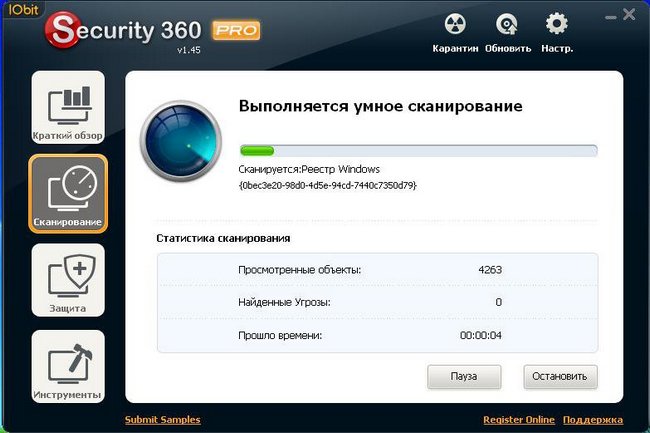The width and height of the screenshot is (650, 433).
Task: Open the Инструменты tools icon
Action: click(x=68, y=366)
